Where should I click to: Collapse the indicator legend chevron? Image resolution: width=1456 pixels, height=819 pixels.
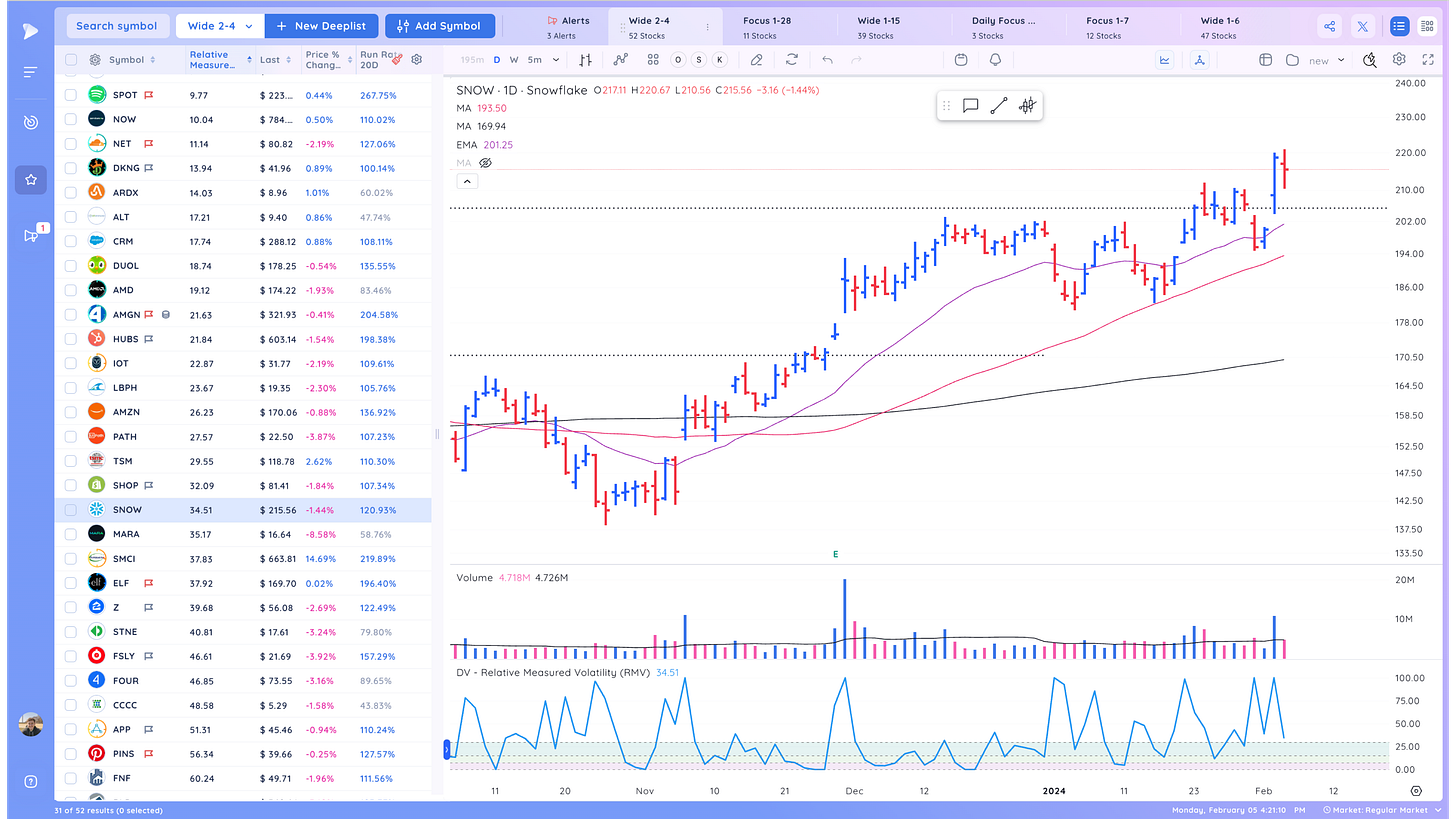click(467, 182)
